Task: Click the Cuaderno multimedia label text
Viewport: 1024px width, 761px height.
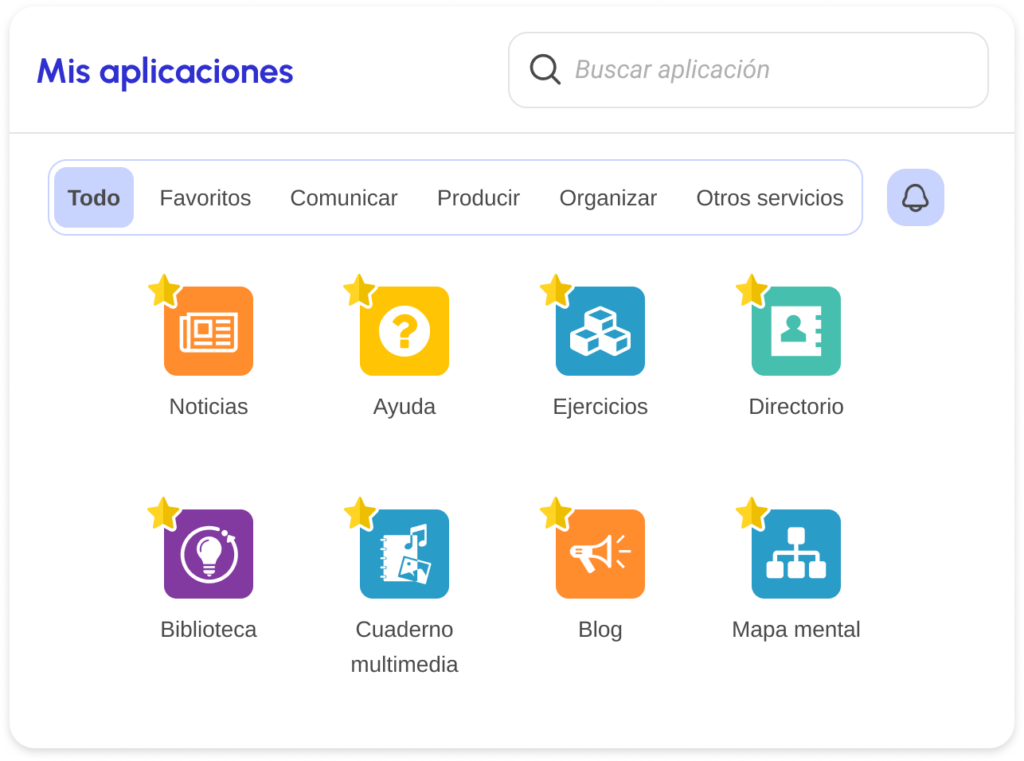Action: (404, 647)
